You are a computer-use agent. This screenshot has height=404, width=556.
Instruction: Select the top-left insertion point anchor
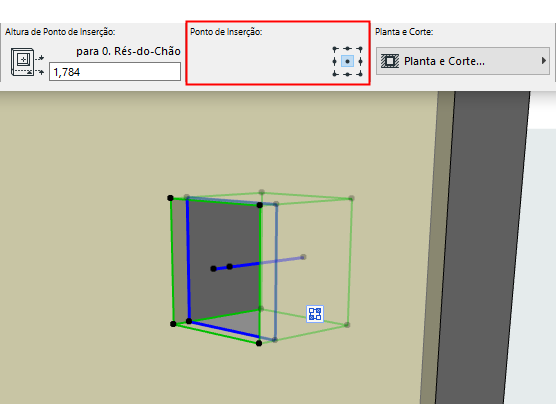coord(335,49)
